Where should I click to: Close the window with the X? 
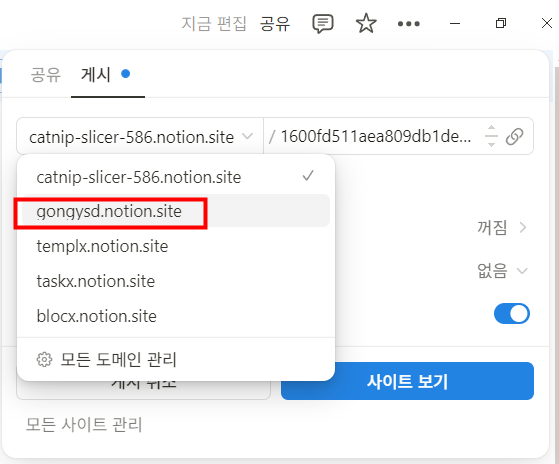coord(547,24)
